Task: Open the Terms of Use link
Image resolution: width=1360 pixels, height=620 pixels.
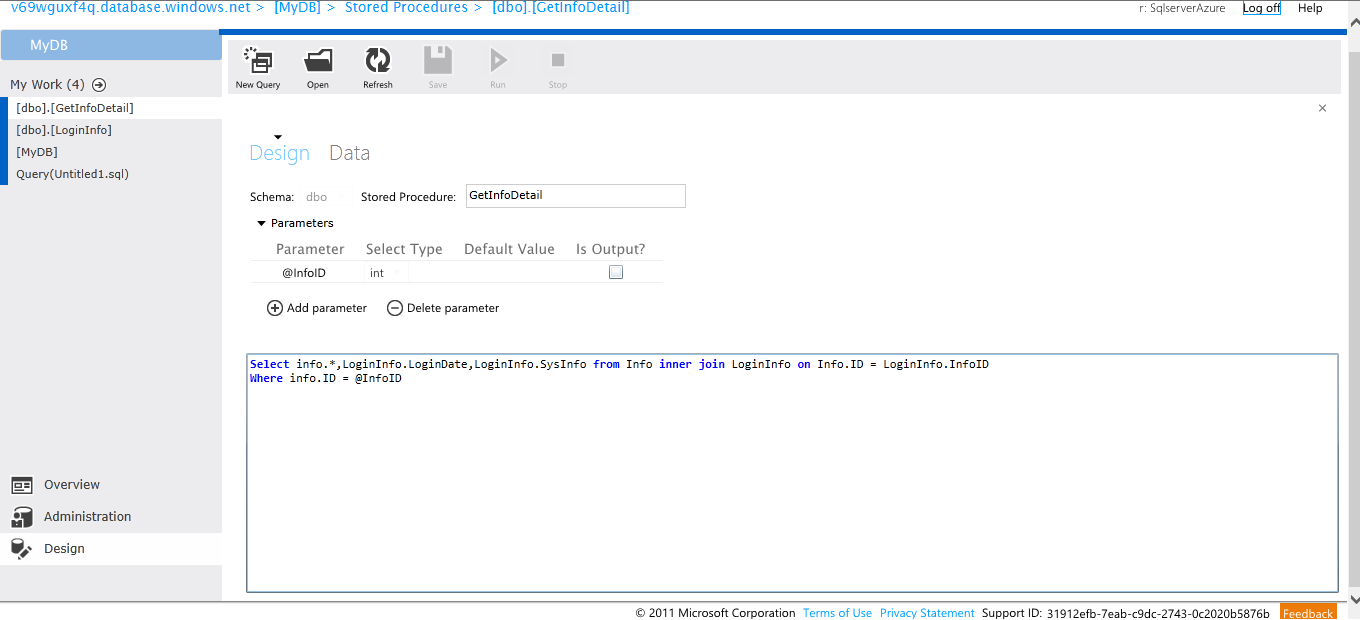Action: [x=837, y=612]
